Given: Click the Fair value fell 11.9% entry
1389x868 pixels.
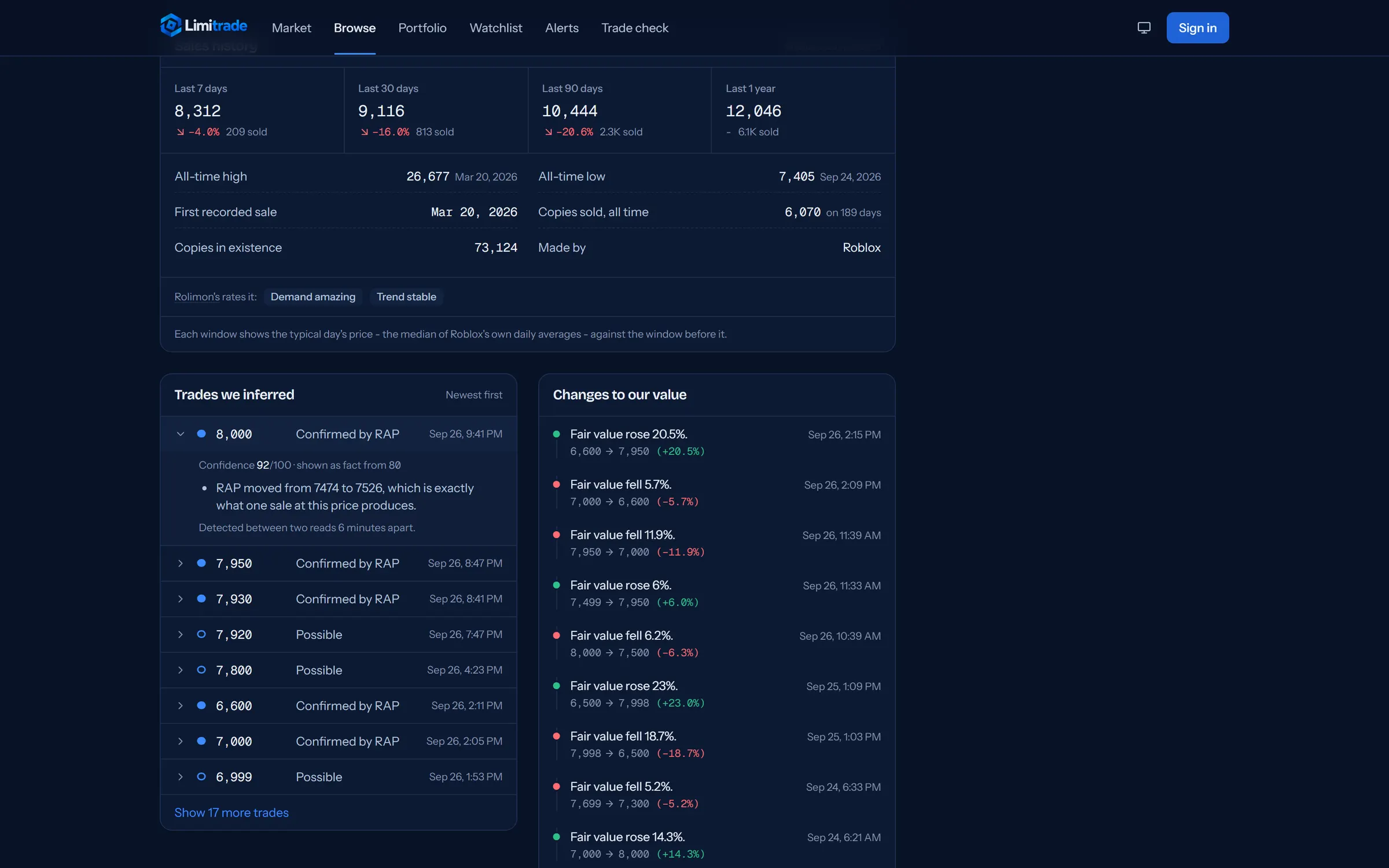Looking at the screenshot, I should [x=716, y=543].
